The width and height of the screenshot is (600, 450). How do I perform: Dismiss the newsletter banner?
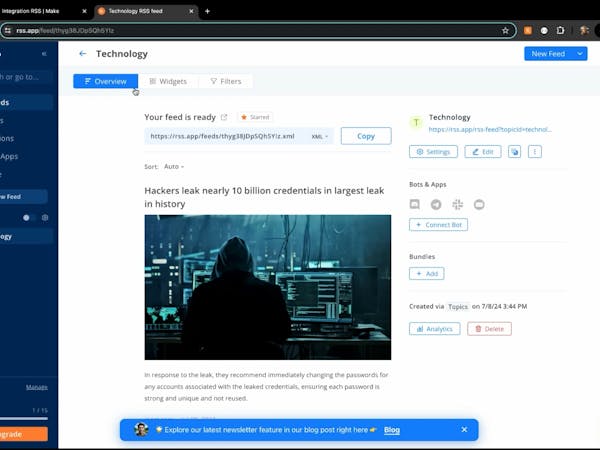pos(464,429)
